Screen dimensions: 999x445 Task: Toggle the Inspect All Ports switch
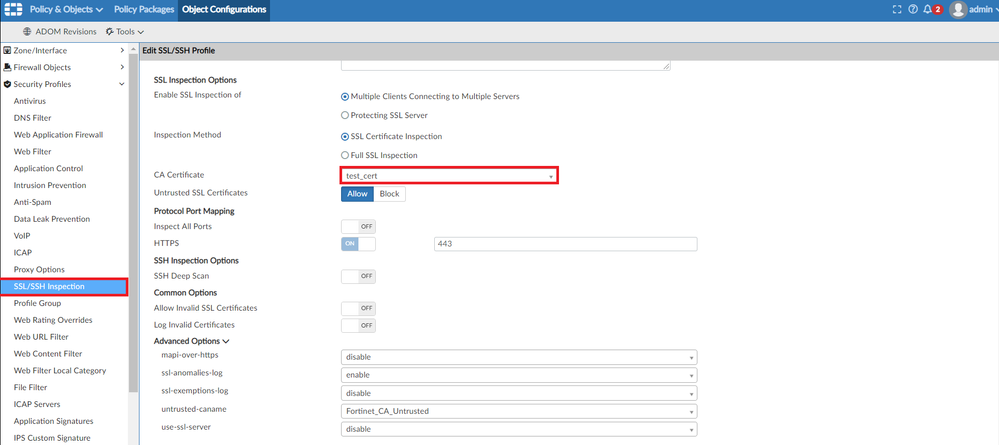tap(358, 227)
